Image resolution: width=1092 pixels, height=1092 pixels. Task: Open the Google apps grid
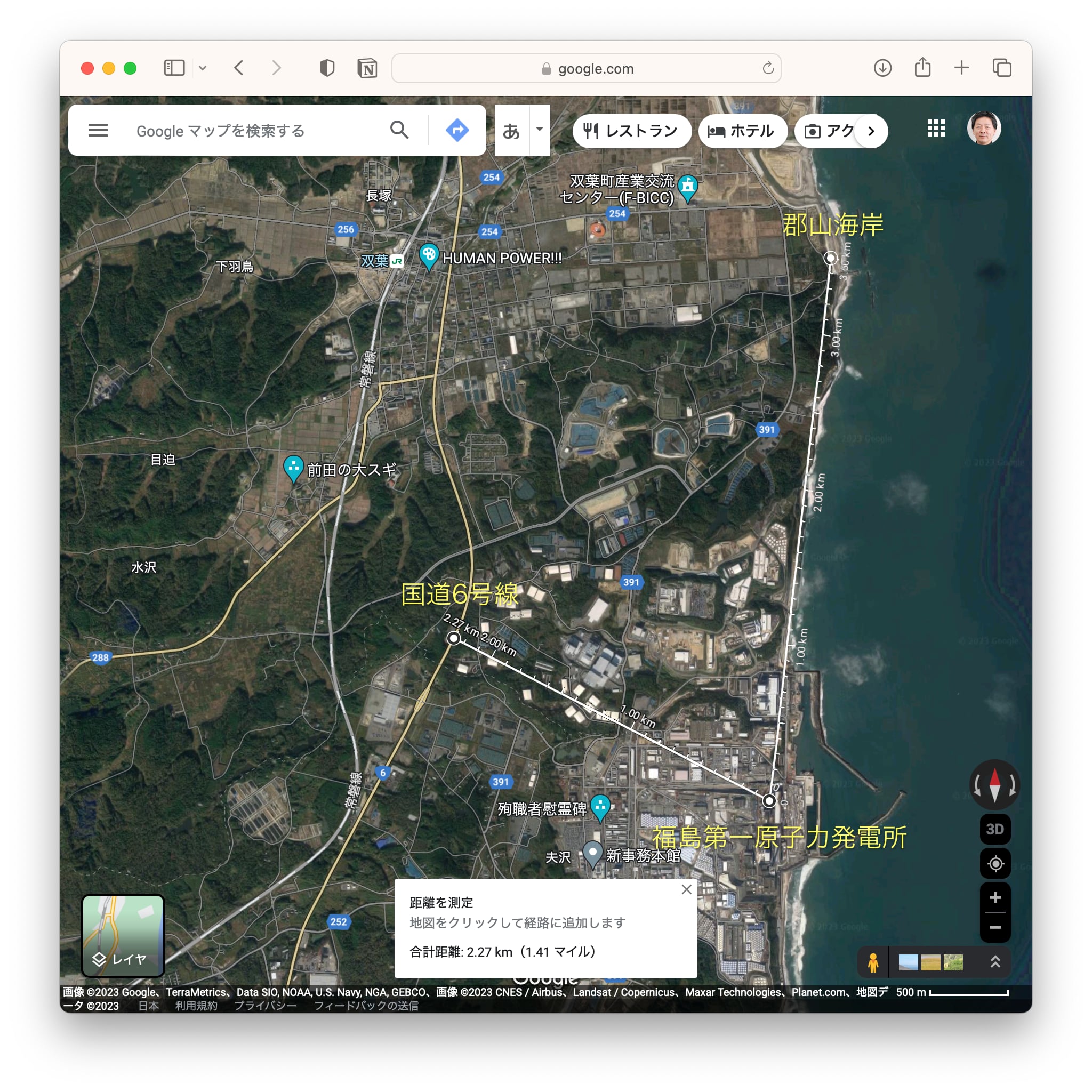coord(935,129)
